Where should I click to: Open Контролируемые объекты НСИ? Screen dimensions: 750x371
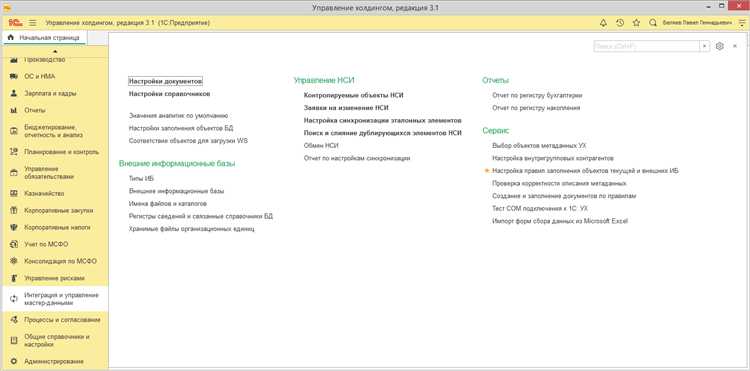click(353, 95)
